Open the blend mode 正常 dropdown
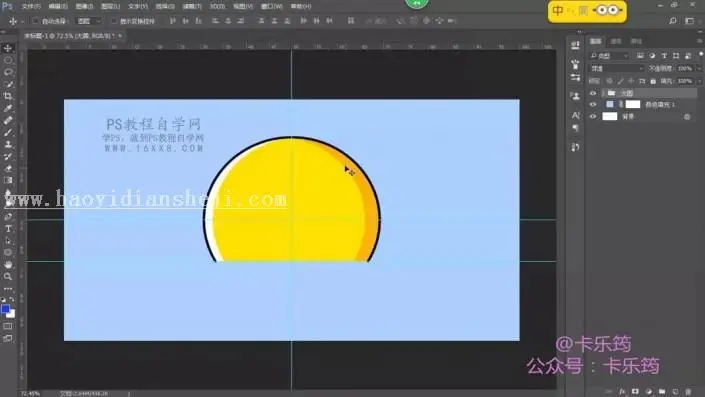Viewport: 705px width, 397px height. [617, 68]
